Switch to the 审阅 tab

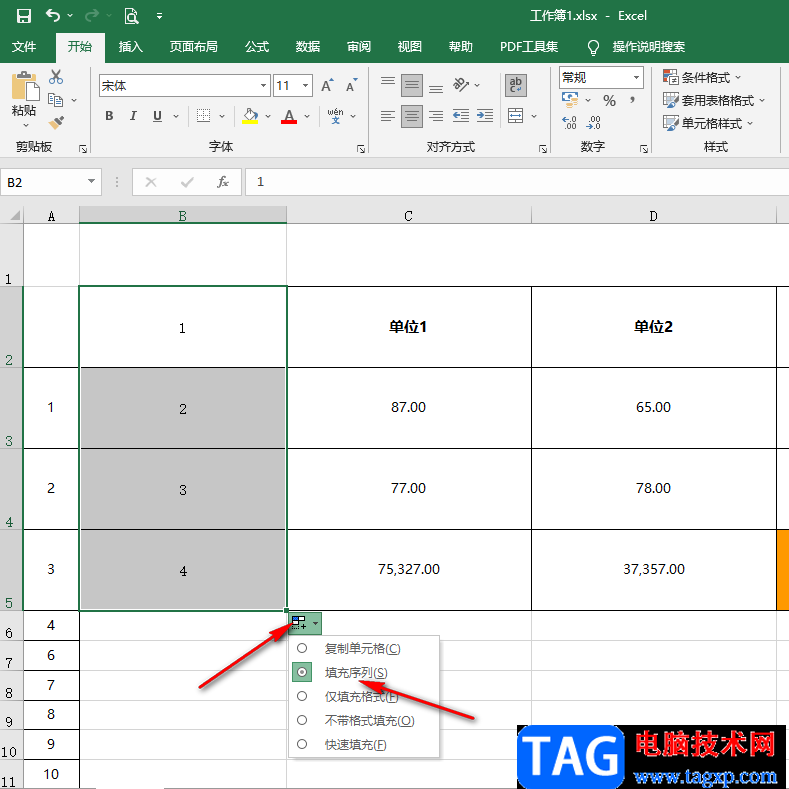tap(359, 47)
